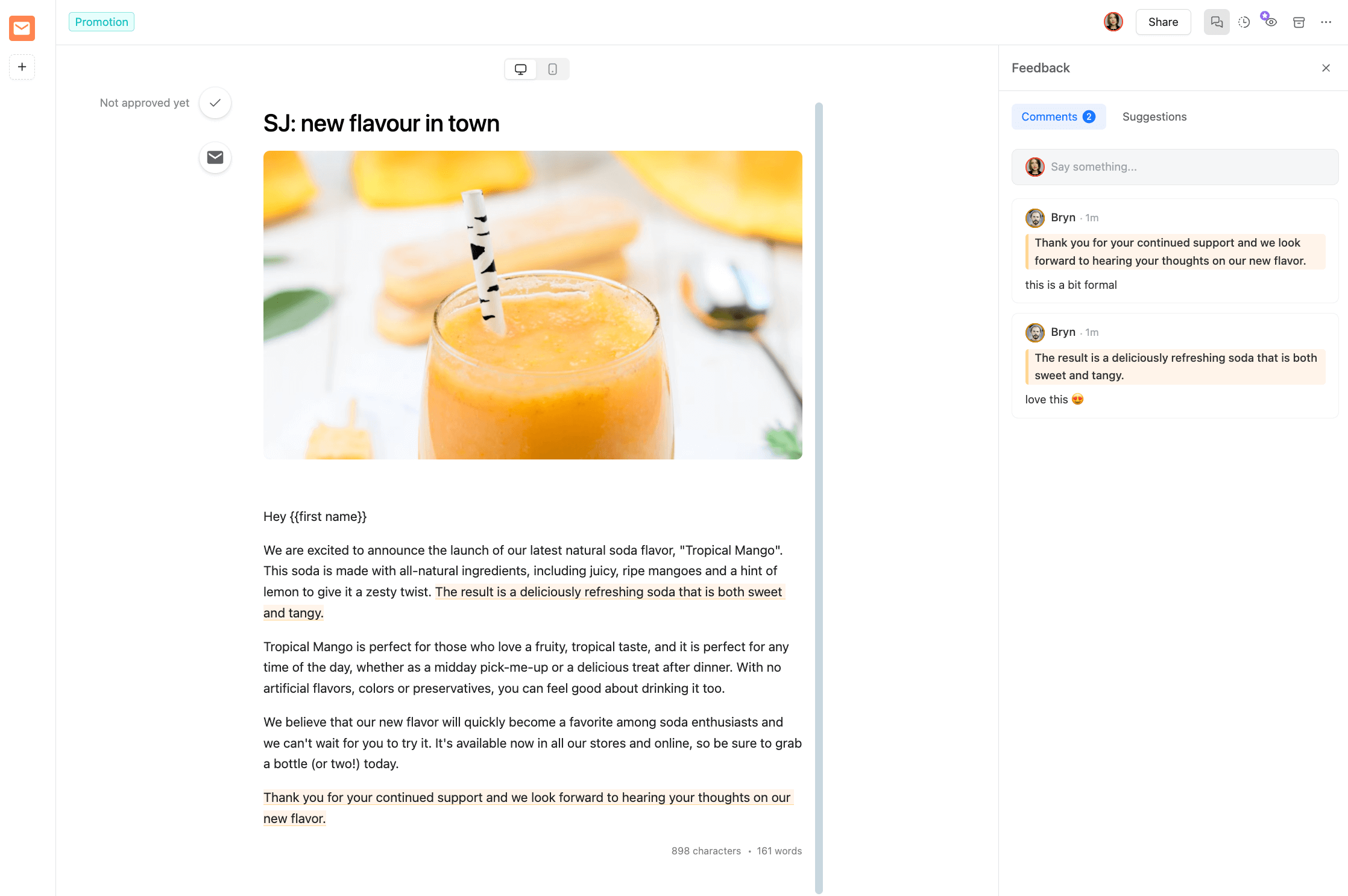The height and width of the screenshot is (896, 1348).
Task: Click the envelope icon beside the email preview
Action: (215, 157)
